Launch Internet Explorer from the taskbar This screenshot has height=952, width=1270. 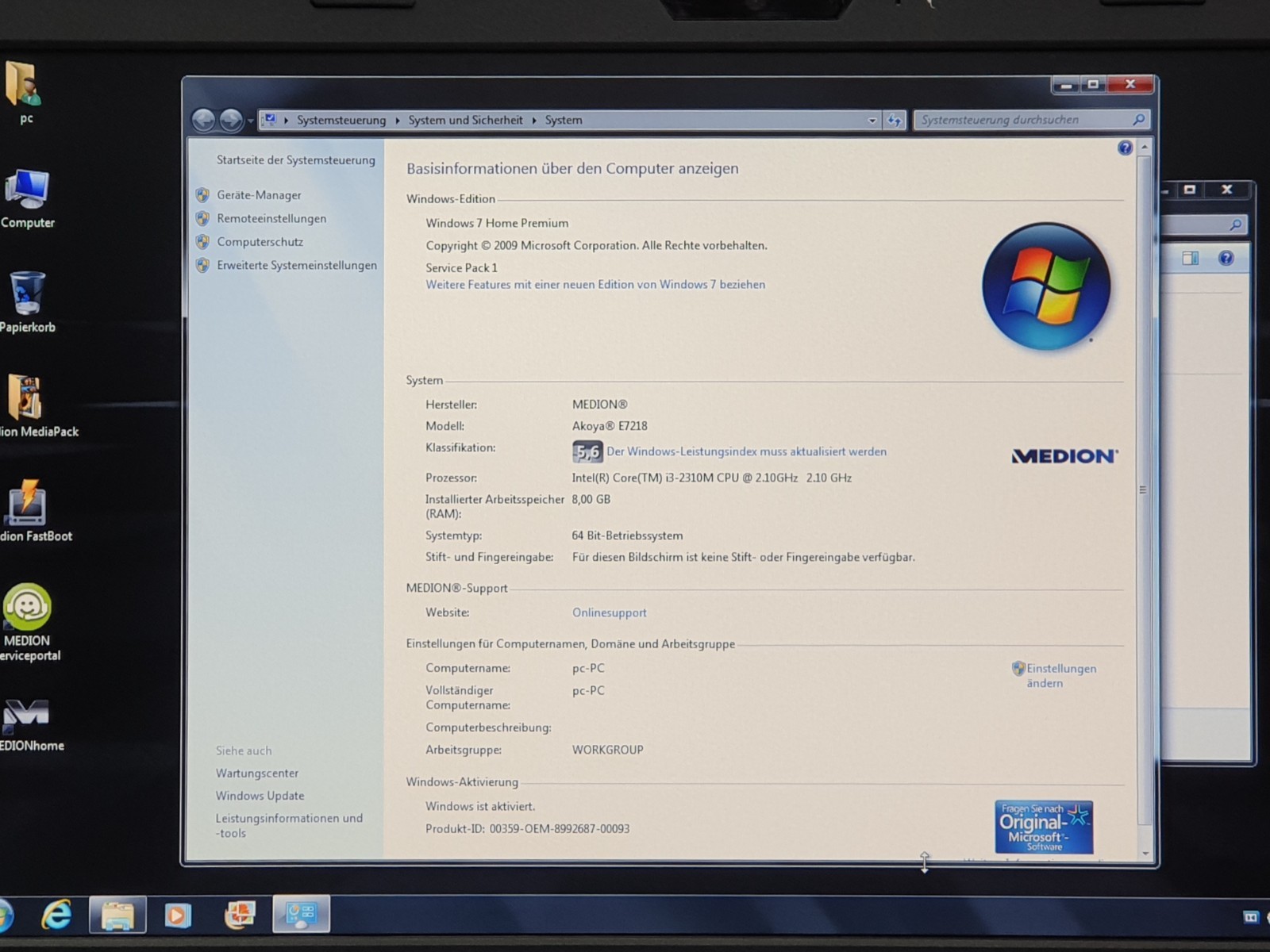(56, 915)
